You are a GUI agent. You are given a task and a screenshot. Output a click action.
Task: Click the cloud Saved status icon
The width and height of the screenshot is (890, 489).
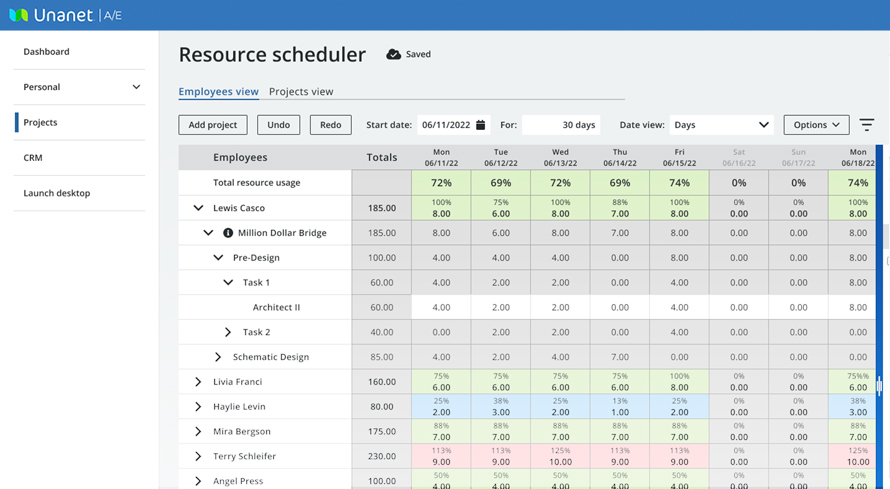tap(393, 54)
